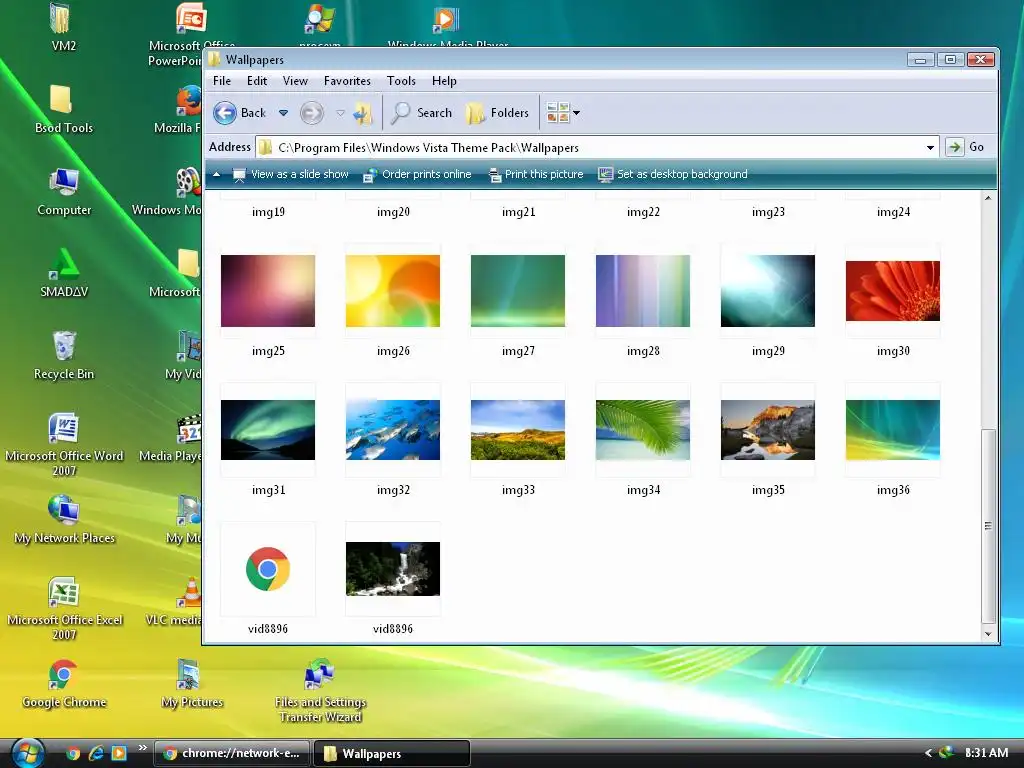Open the Back history dropdown arrow

point(283,113)
